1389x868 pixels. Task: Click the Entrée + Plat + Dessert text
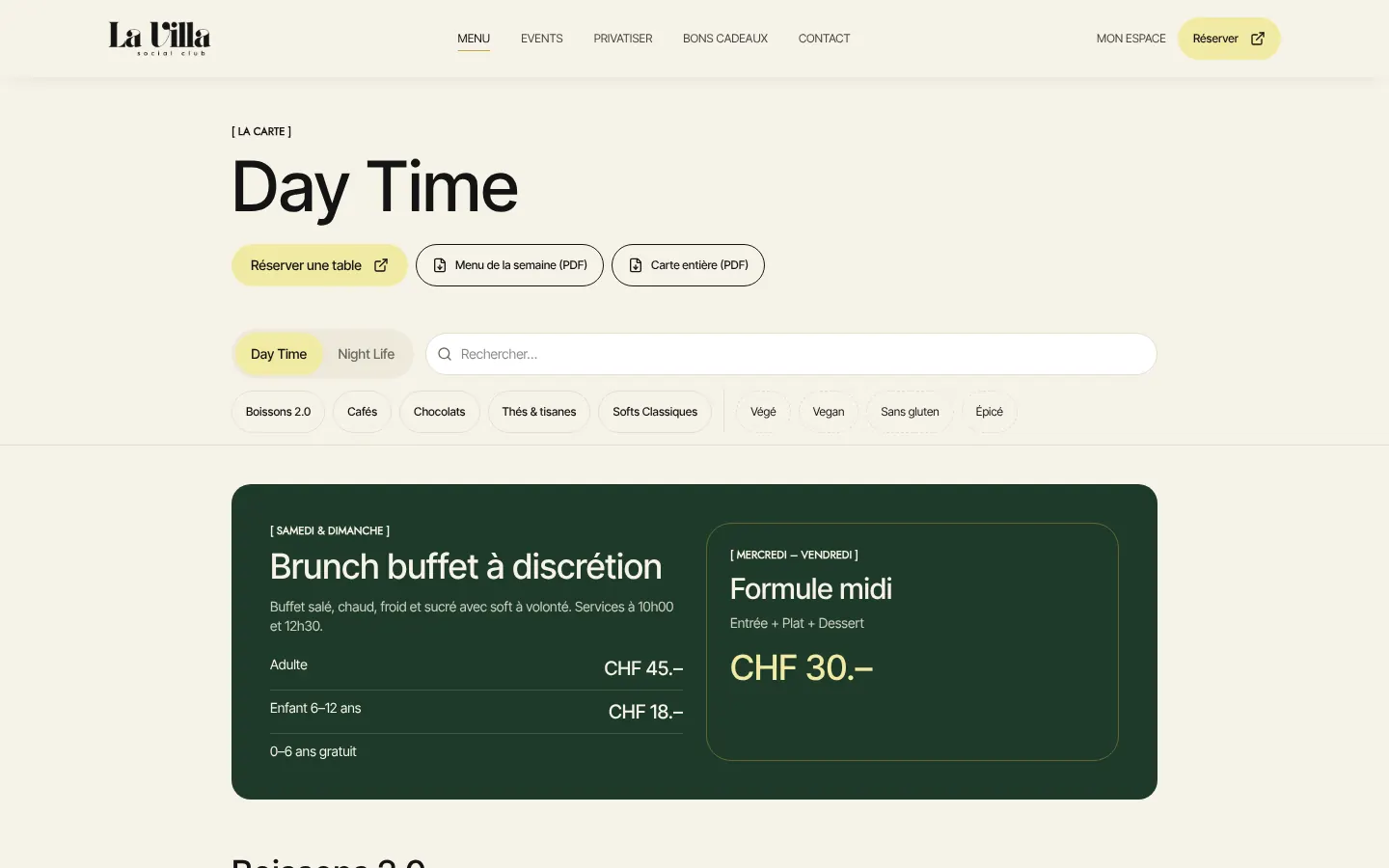797,623
